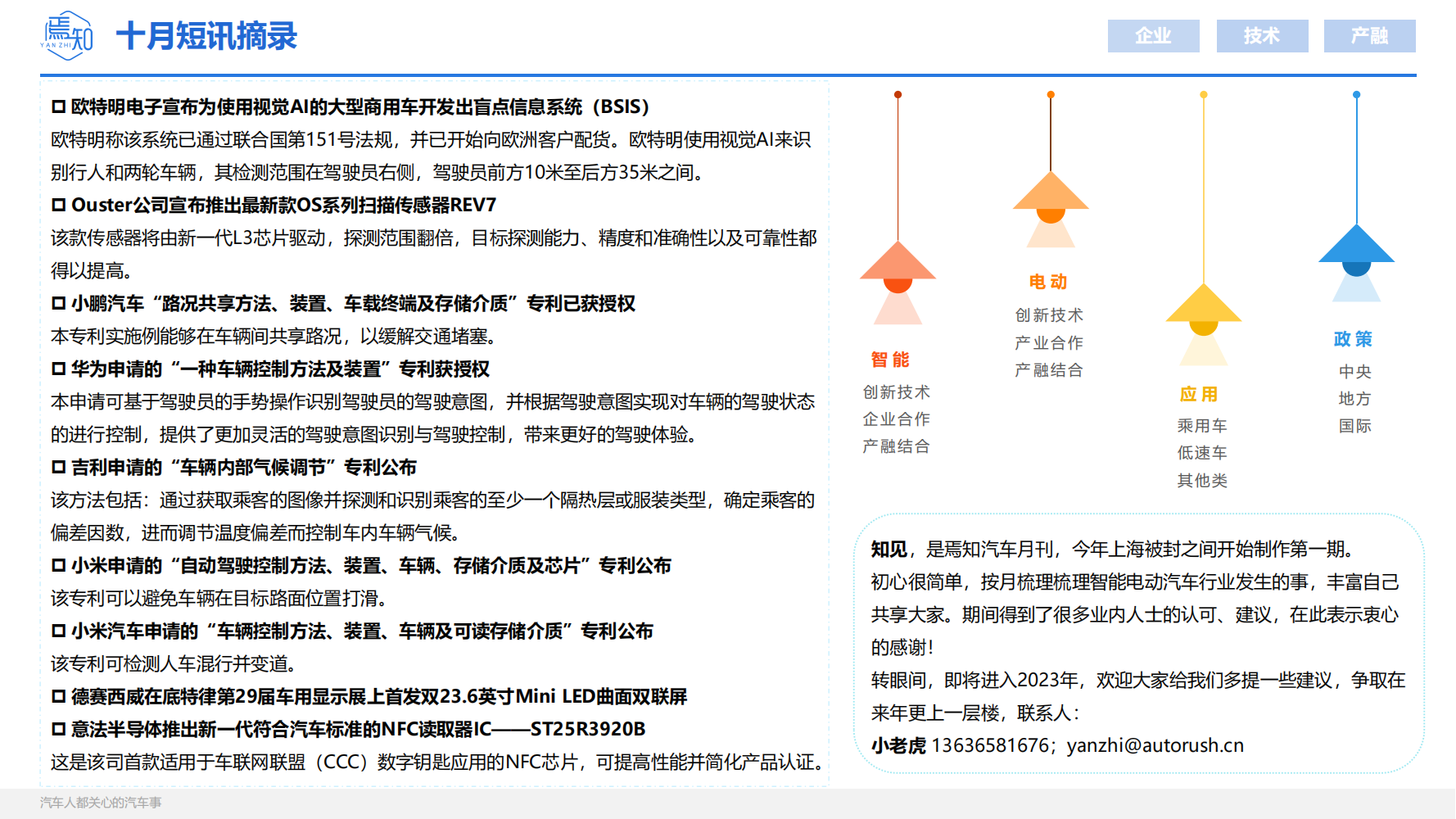The width and height of the screenshot is (1456, 819).
Task: Click the 欧特明电子 BSIS headline
Action: [x=360, y=106]
